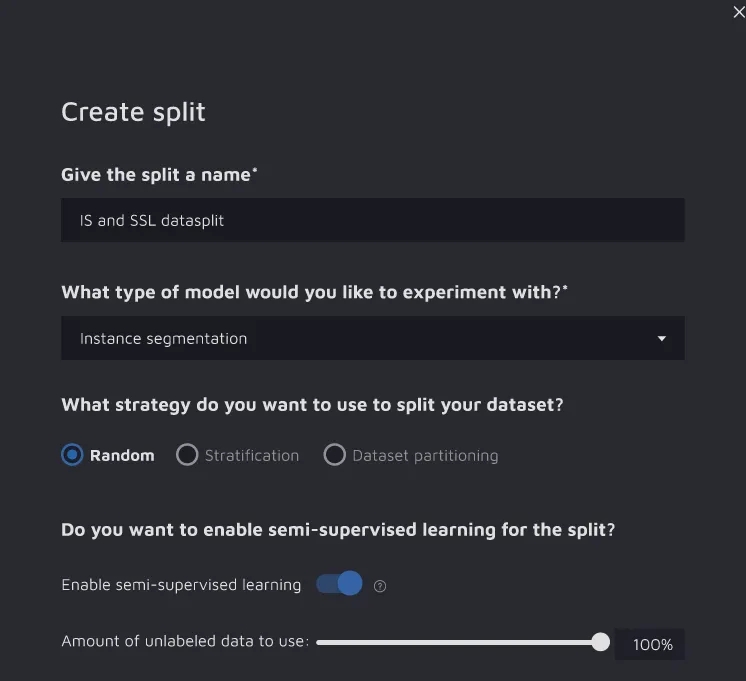This screenshot has width=746, height=681.
Task: Click the middle of the unlabeled data slider track
Action: (458, 642)
